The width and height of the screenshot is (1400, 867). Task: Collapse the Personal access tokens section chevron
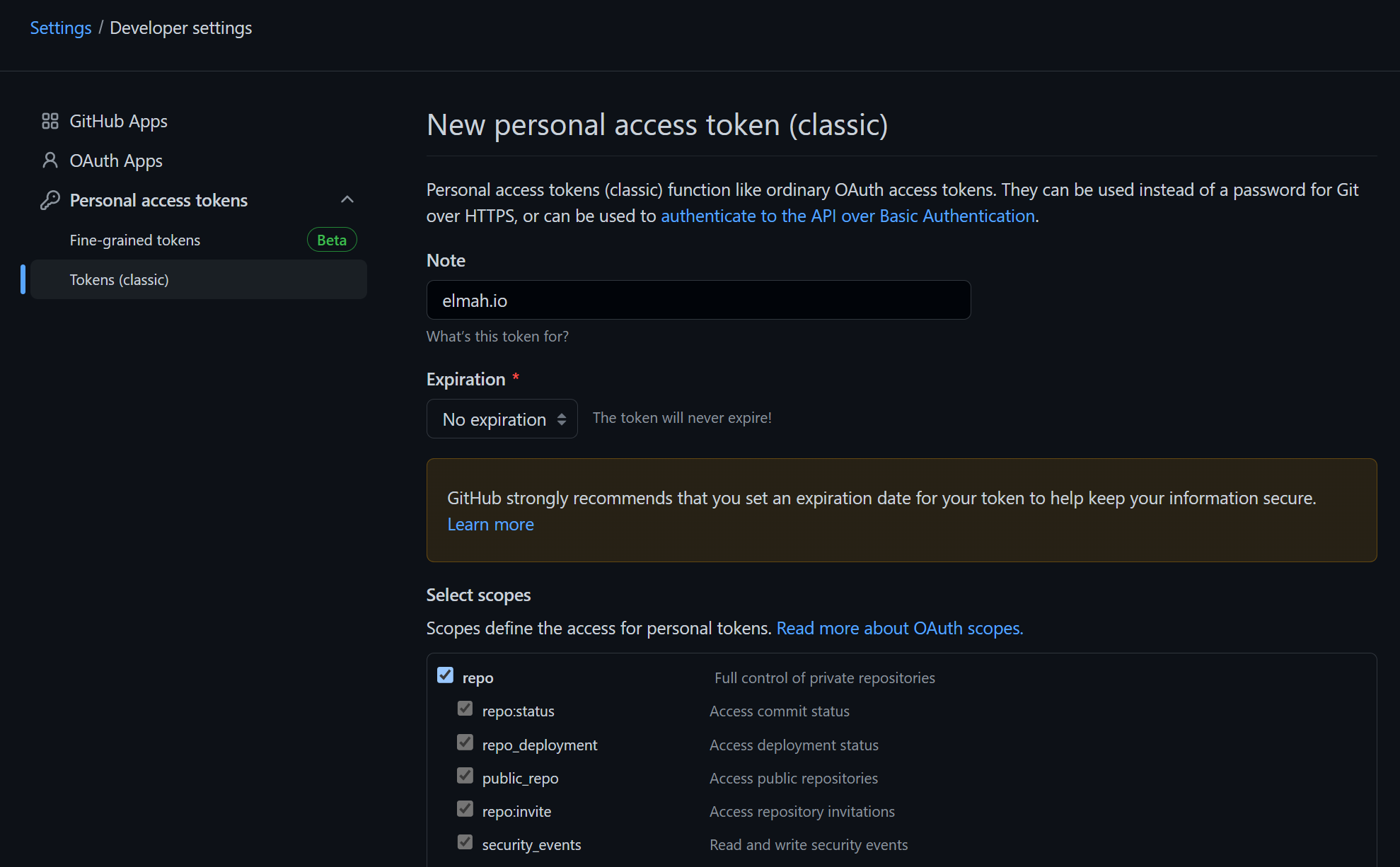(x=347, y=199)
